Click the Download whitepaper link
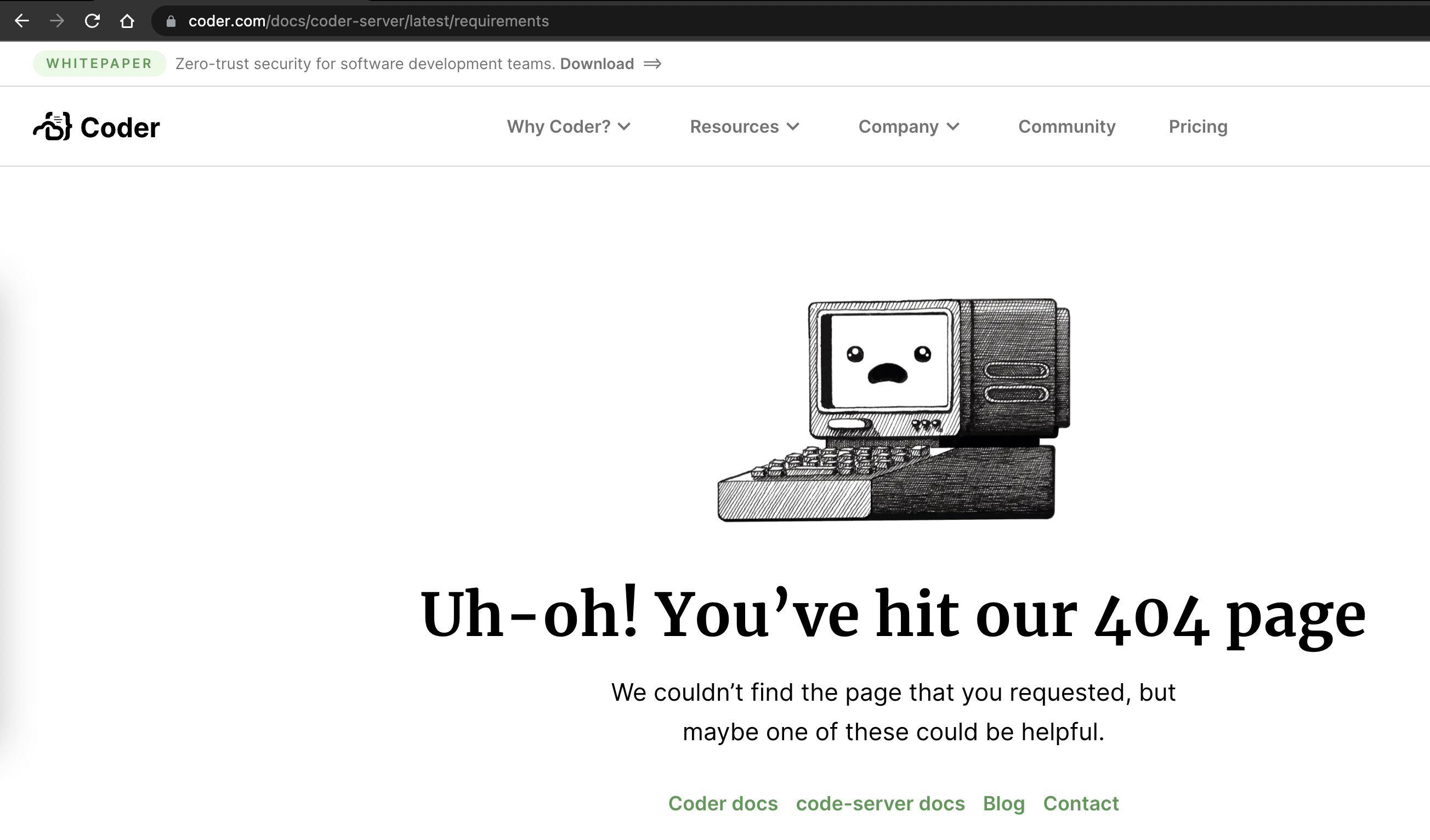The height and width of the screenshot is (840, 1430). [597, 64]
